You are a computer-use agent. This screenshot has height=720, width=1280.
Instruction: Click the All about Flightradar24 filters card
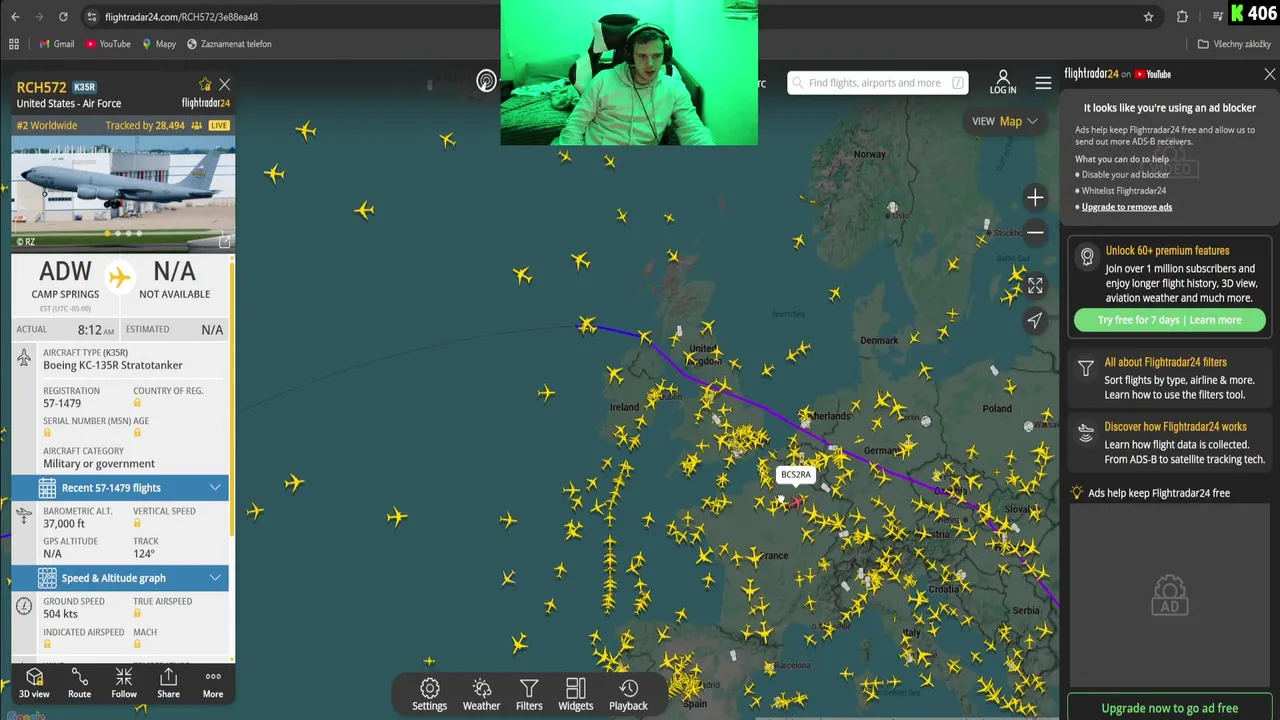click(x=1169, y=378)
